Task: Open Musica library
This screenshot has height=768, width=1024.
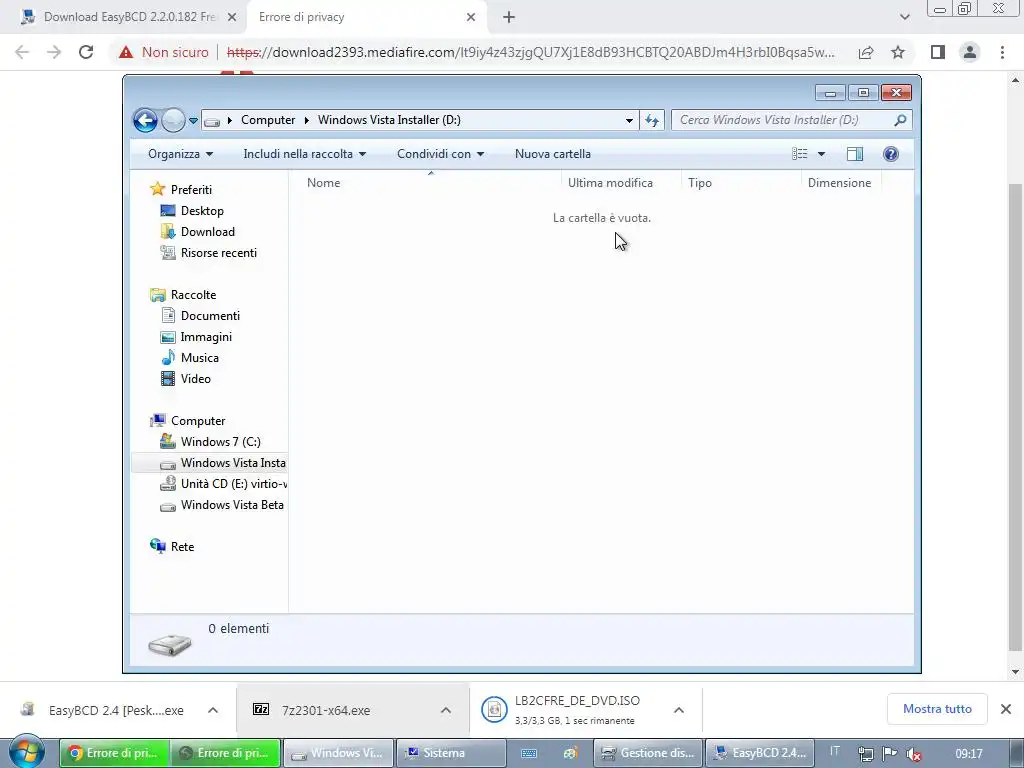Action: pos(199,358)
